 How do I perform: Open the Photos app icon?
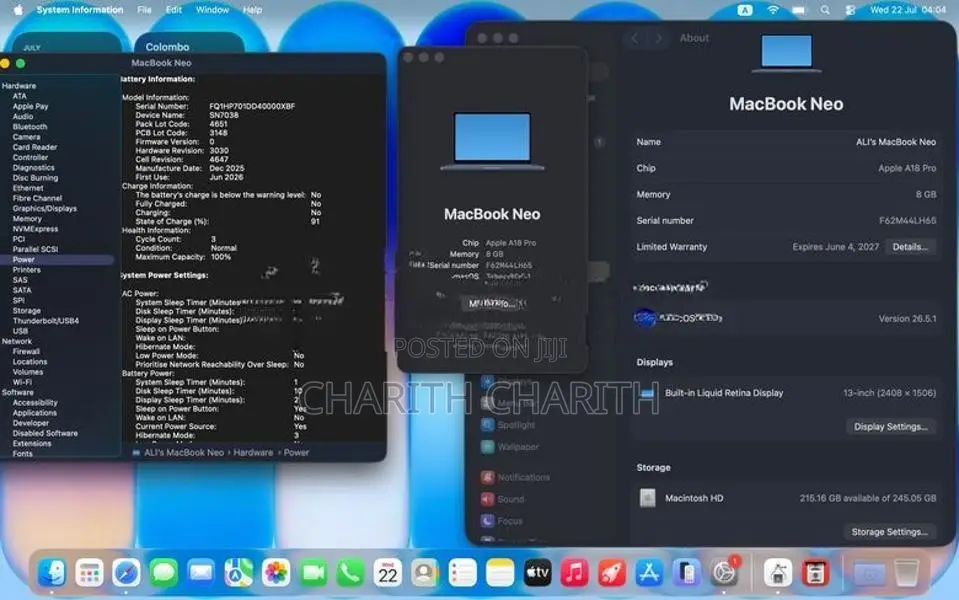pyautogui.click(x=276, y=573)
